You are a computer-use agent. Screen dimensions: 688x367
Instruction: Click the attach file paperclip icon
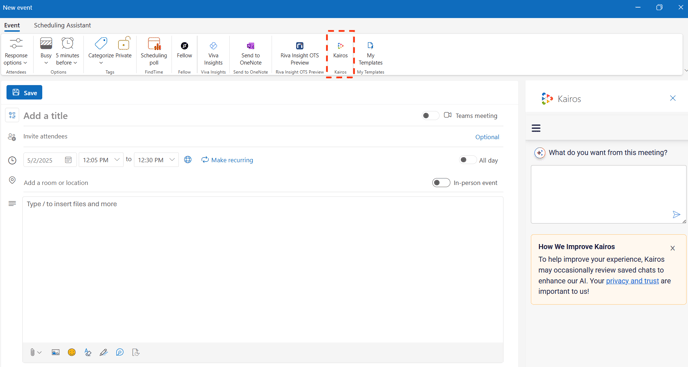pyautogui.click(x=32, y=352)
